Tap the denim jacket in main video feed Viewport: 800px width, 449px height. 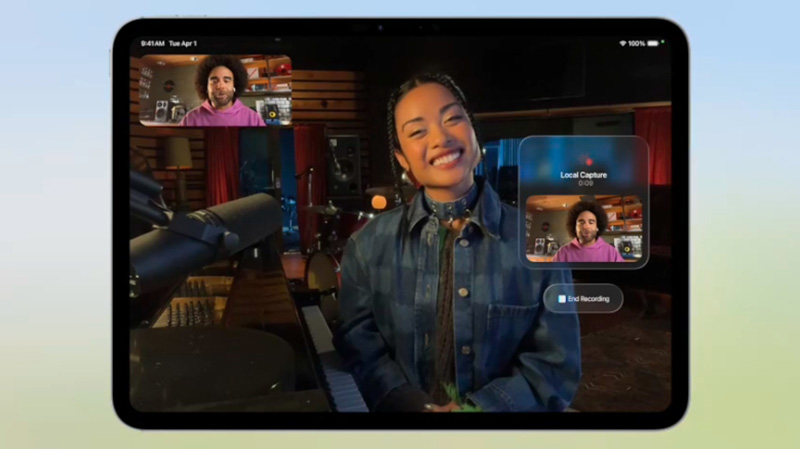click(x=500, y=300)
